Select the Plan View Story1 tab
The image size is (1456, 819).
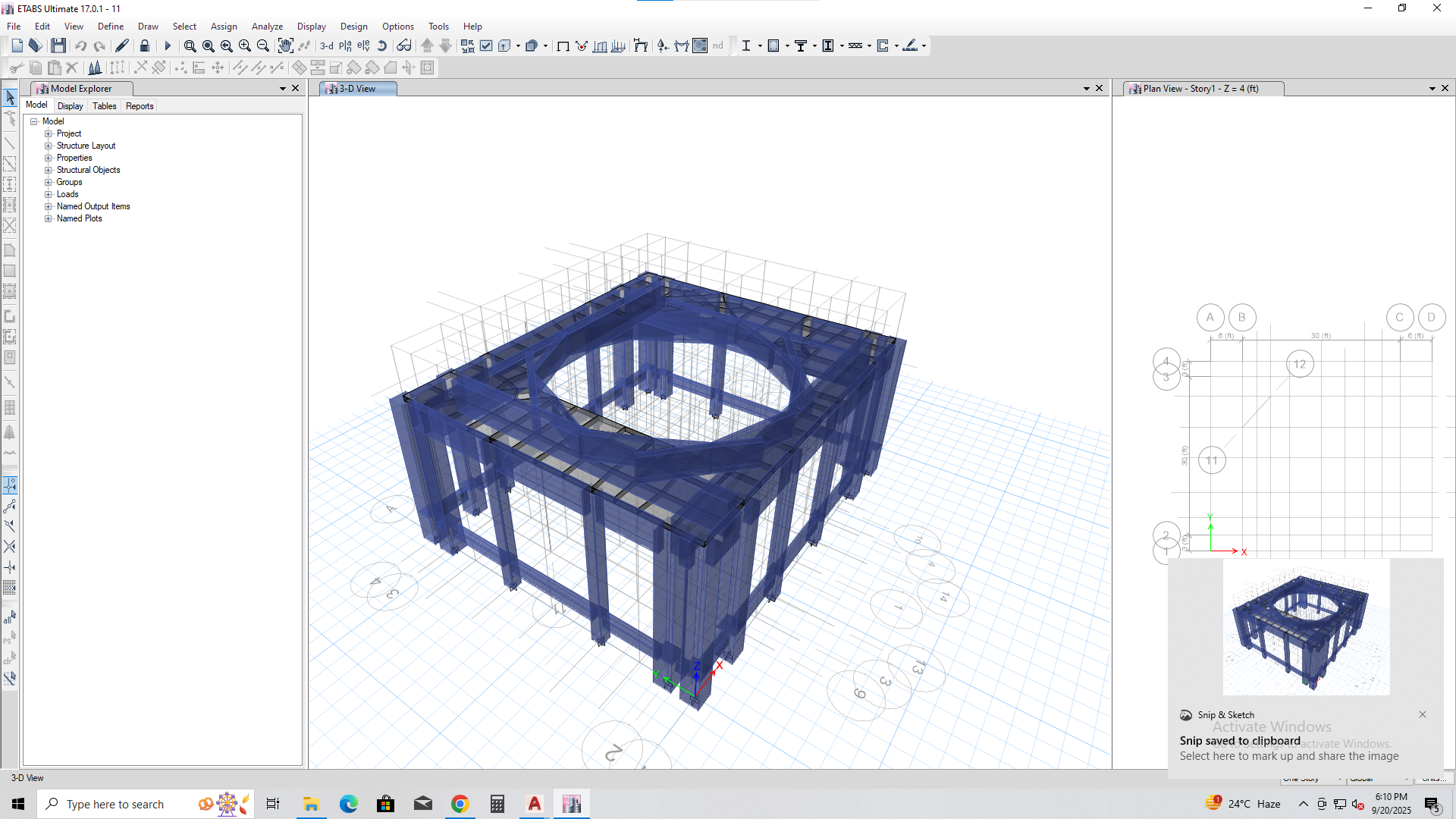1203,89
